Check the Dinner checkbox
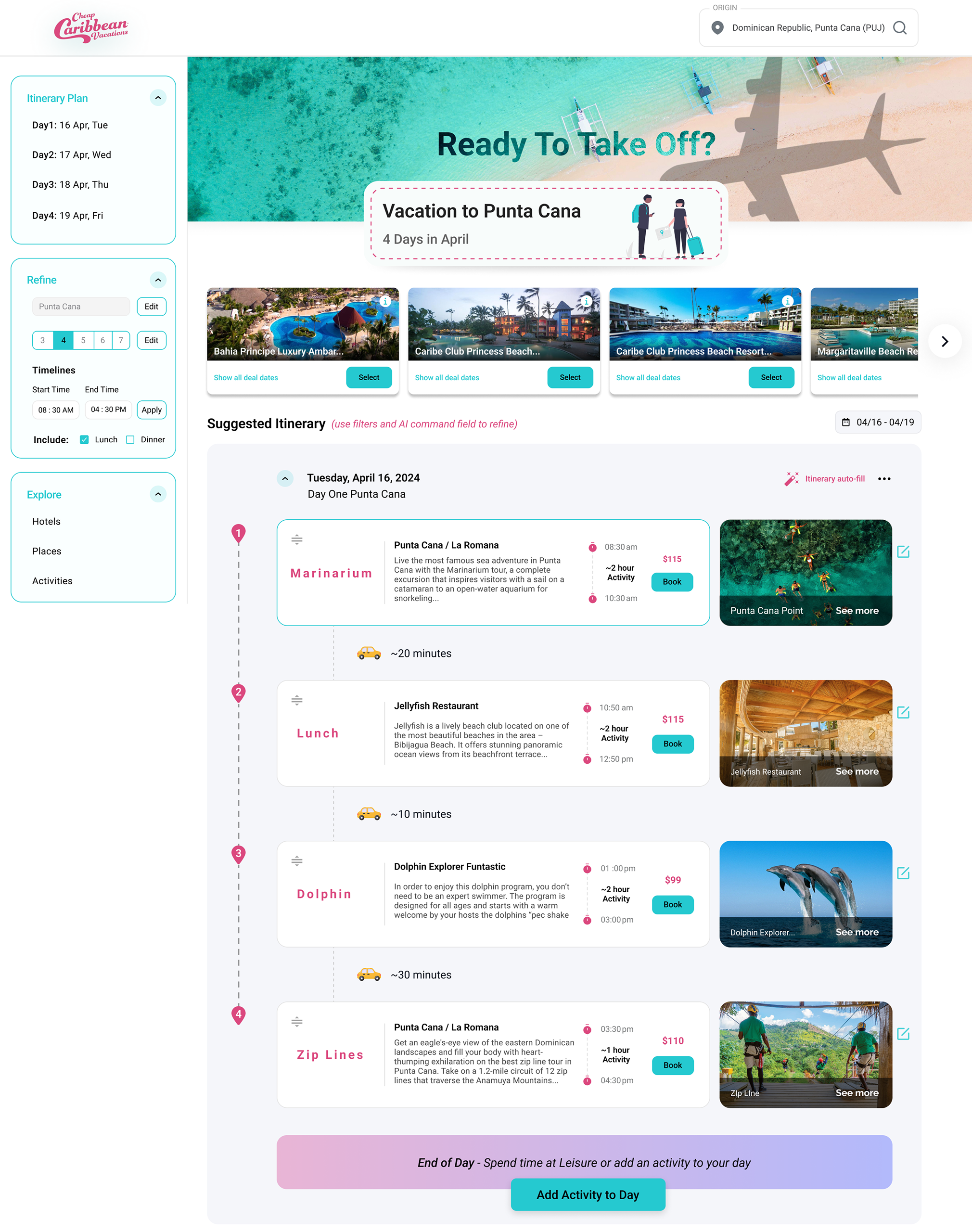The width and height of the screenshot is (972, 1232). [x=130, y=439]
